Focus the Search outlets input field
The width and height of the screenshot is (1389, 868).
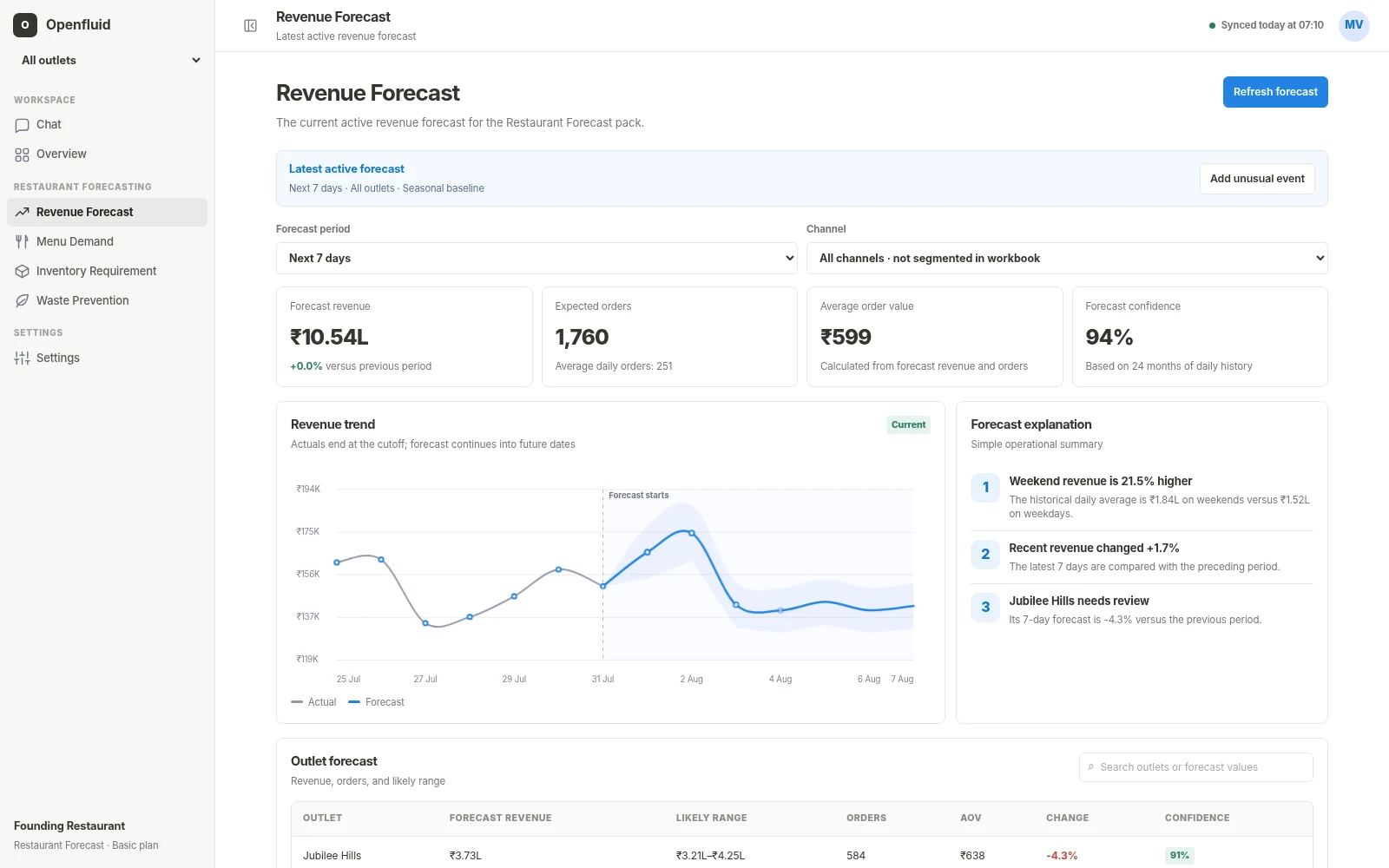pos(1196,767)
